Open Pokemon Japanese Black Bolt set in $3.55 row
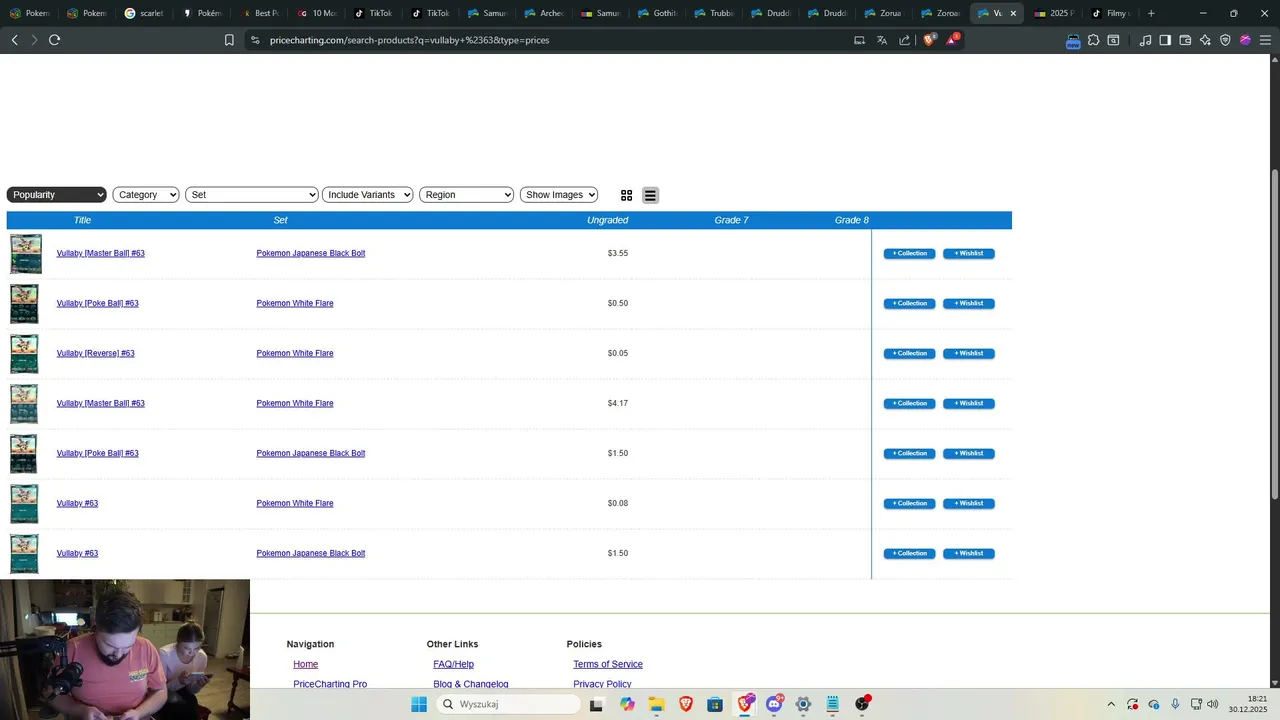 310,253
